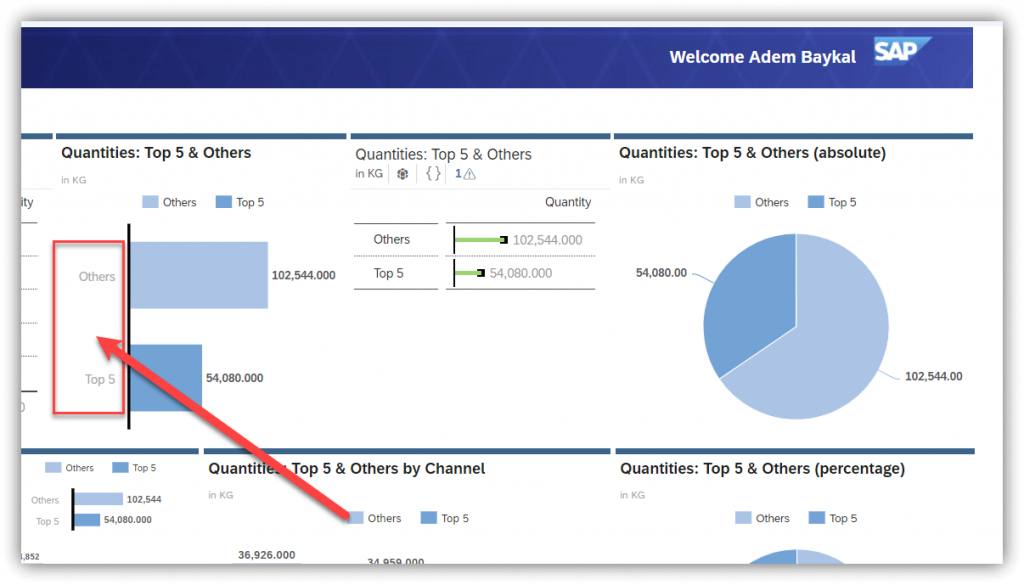
Task: Click the Others axis label in bar chart
Action: (x=97, y=277)
